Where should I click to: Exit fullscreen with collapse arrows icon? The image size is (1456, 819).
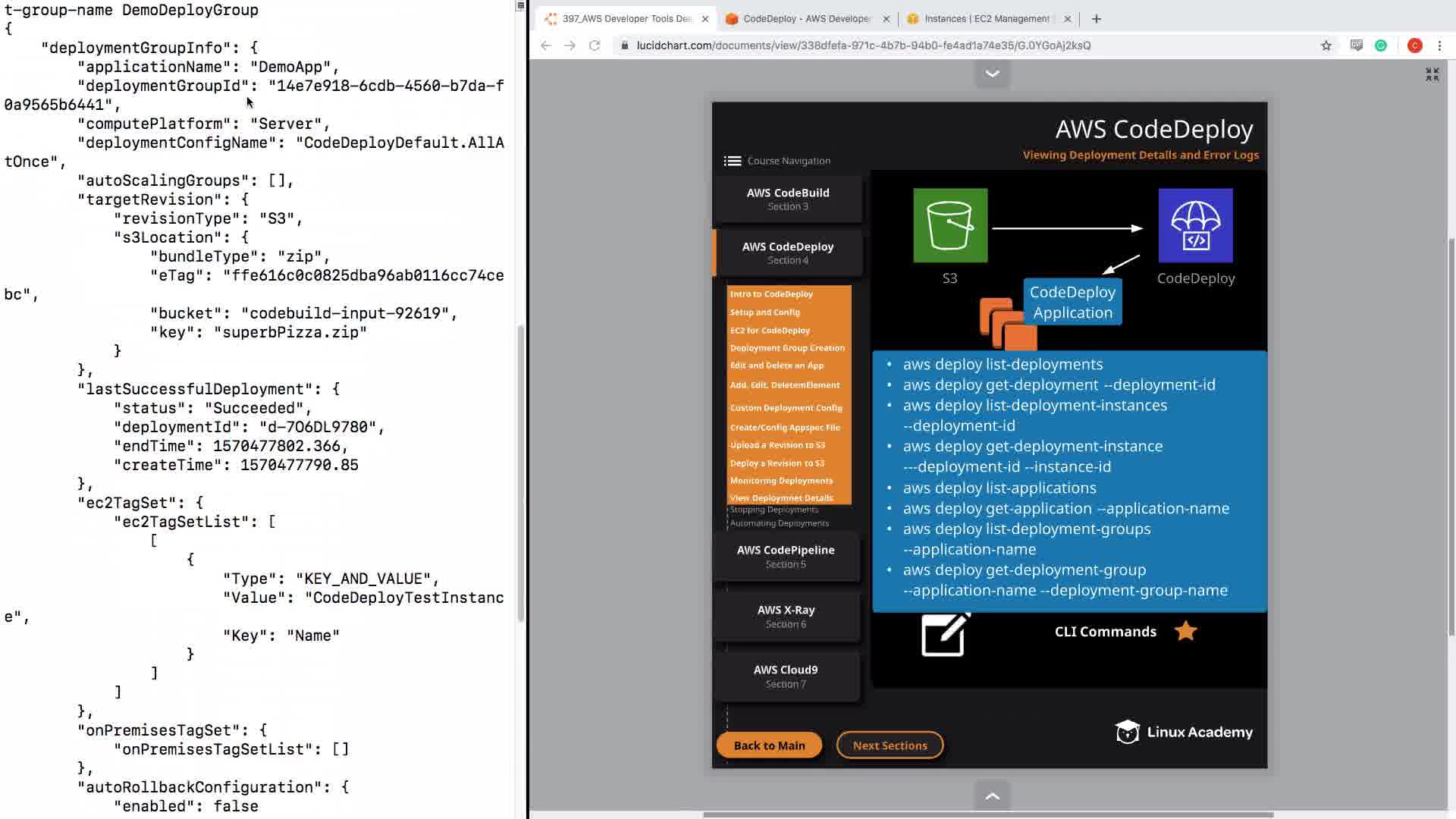tap(1432, 74)
